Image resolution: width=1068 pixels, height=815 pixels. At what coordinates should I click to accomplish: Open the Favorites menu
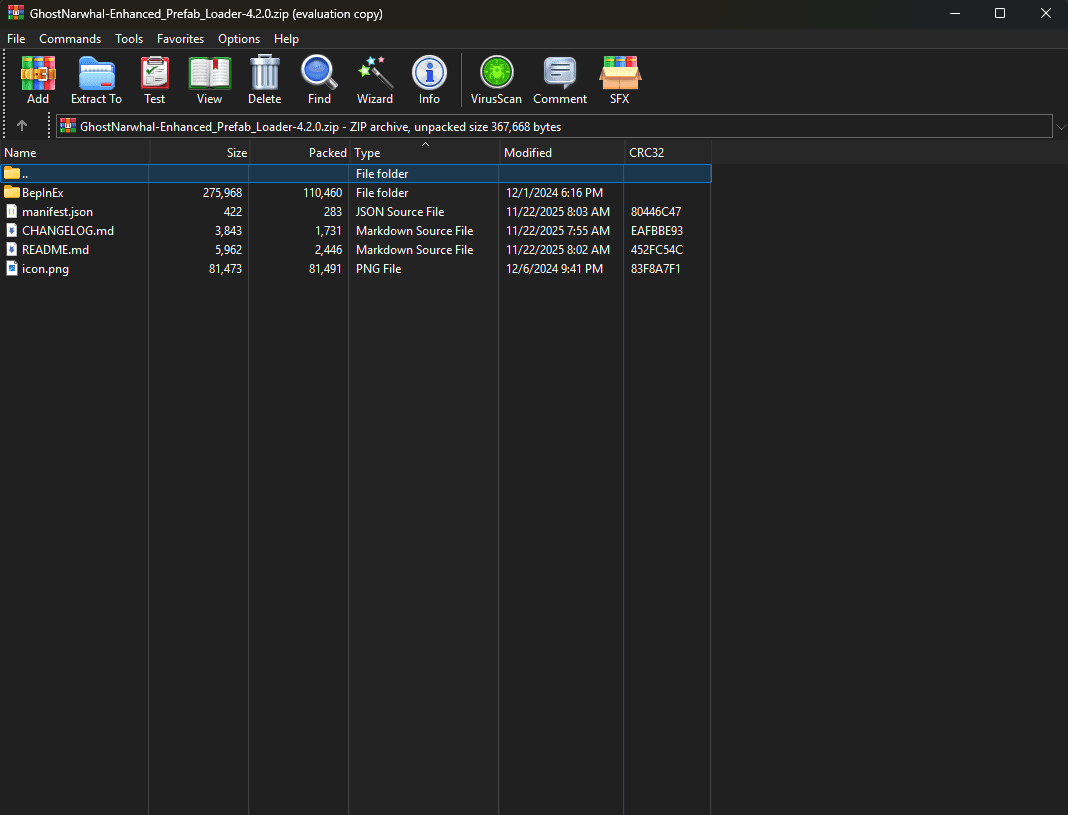click(180, 39)
